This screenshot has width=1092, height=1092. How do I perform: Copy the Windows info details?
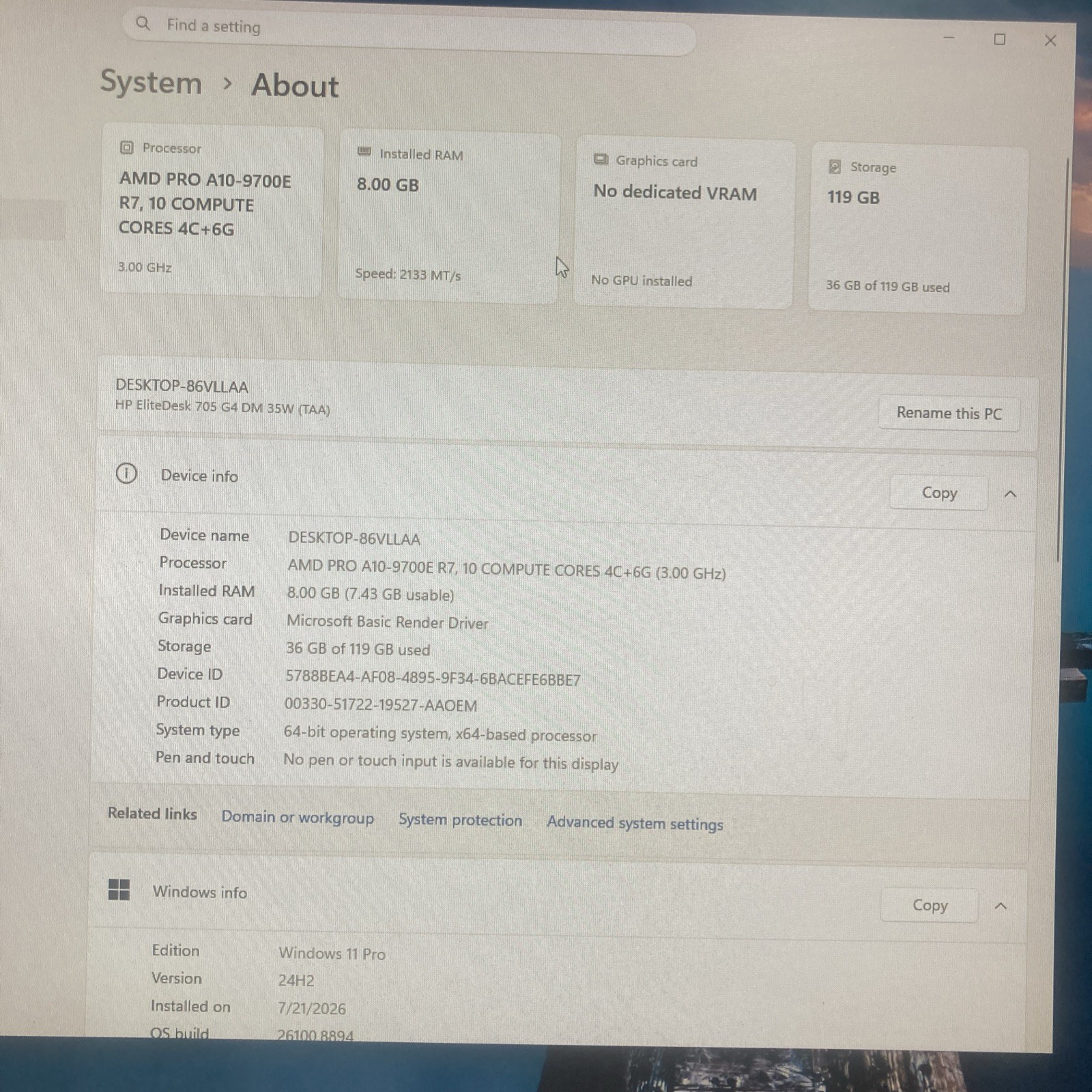coord(930,905)
